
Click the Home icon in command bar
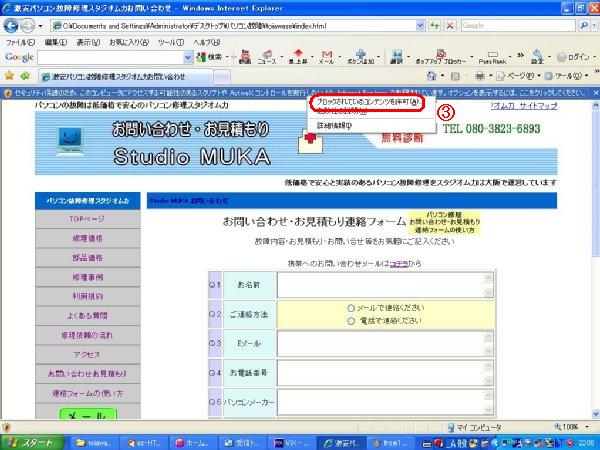pos(432,76)
